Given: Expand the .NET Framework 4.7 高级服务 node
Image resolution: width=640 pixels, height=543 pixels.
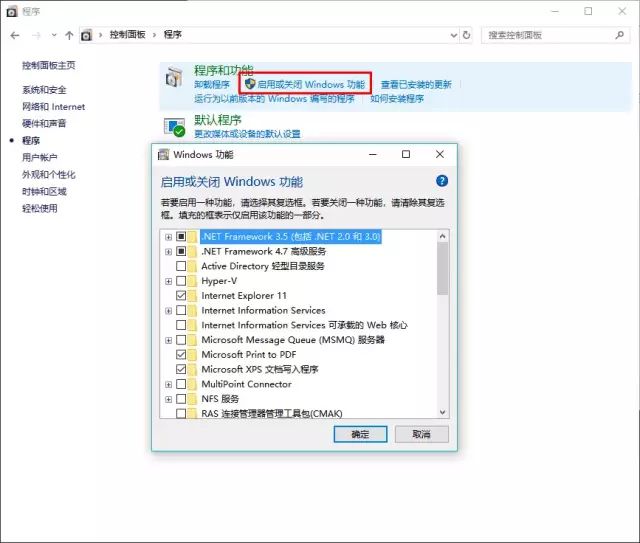Looking at the screenshot, I should click(169, 251).
